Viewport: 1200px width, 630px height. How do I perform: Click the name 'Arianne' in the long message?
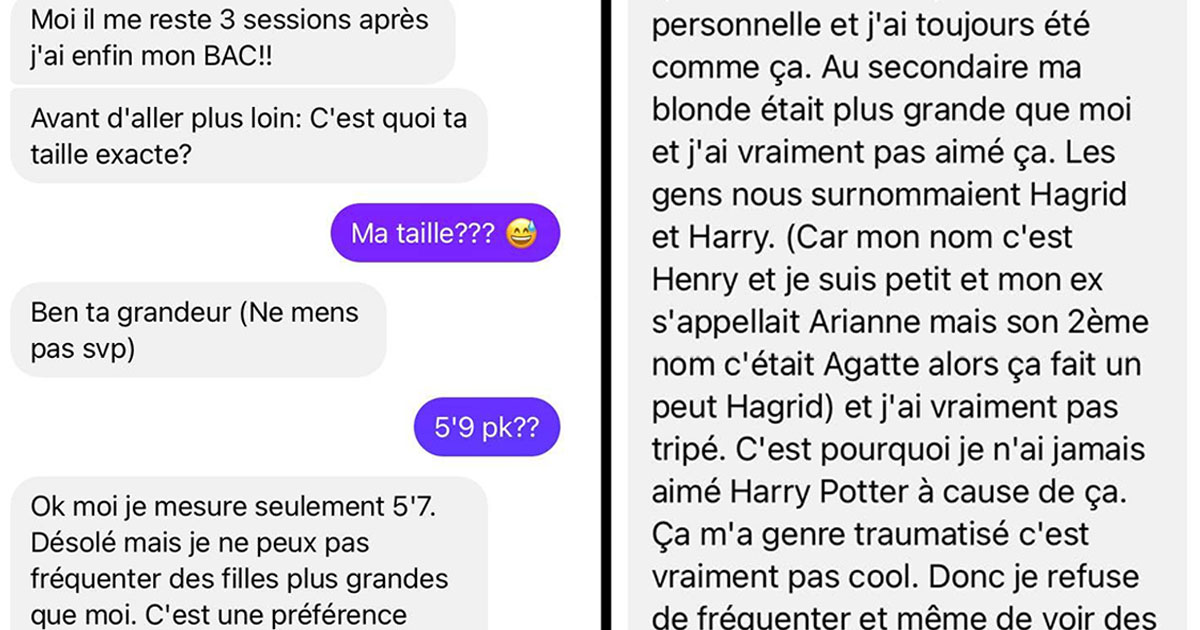click(889, 324)
